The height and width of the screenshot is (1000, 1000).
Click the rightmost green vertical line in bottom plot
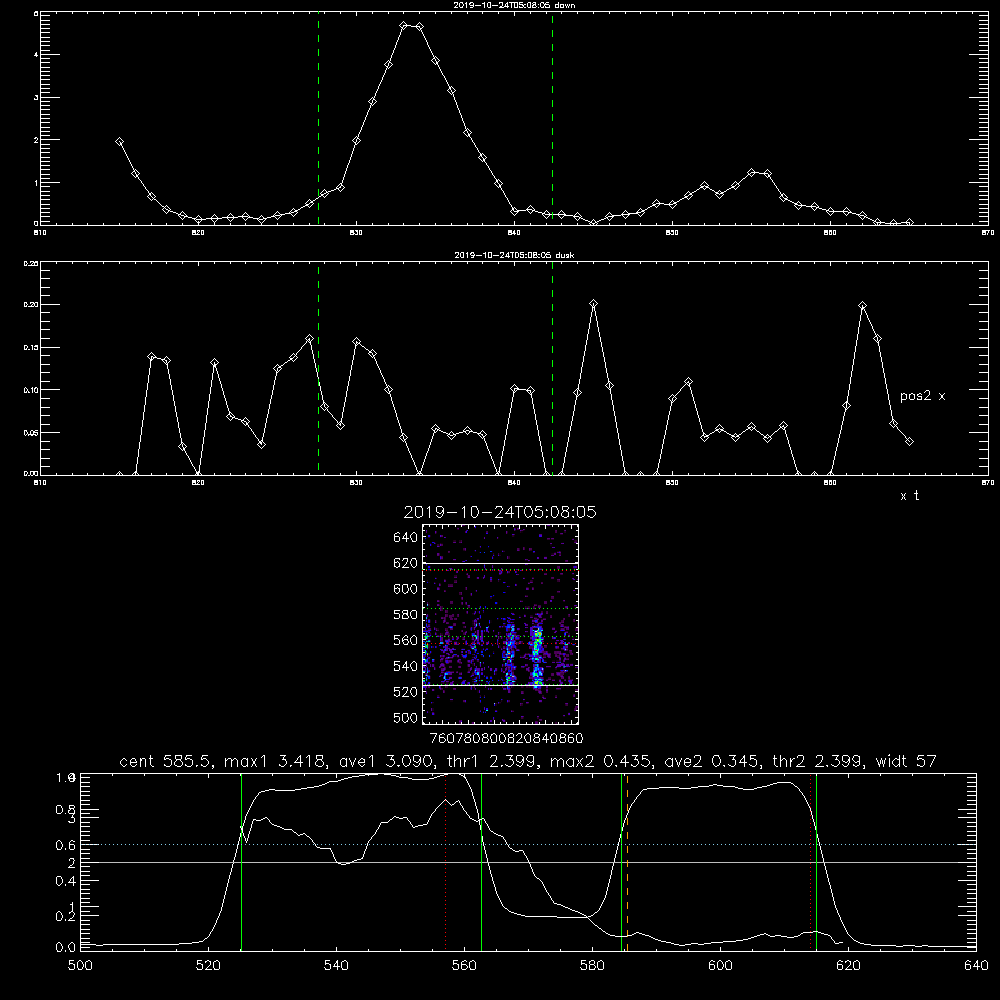click(816, 862)
